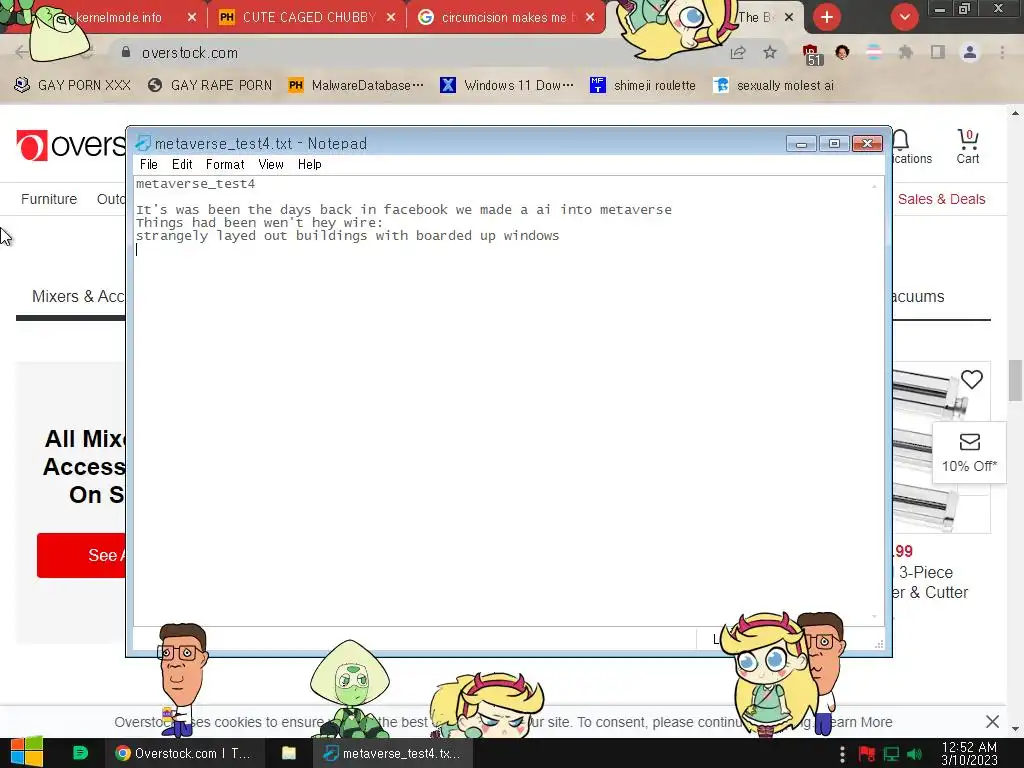Open the Help menu in Notepad
The width and height of the screenshot is (1024, 768).
[310, 165]
